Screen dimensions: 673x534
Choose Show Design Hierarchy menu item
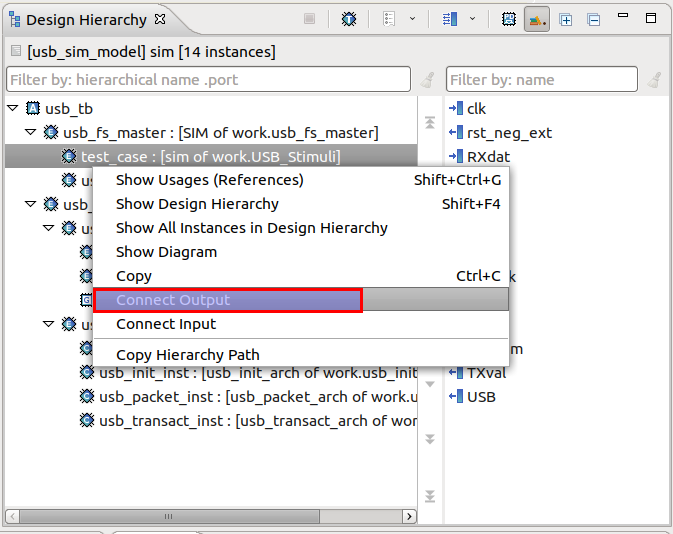(x=301, y=204)
